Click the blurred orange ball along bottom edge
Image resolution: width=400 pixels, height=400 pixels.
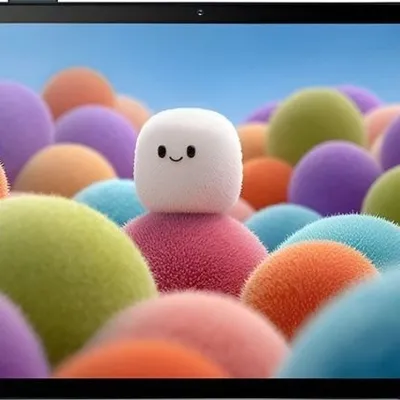point(140,359)
